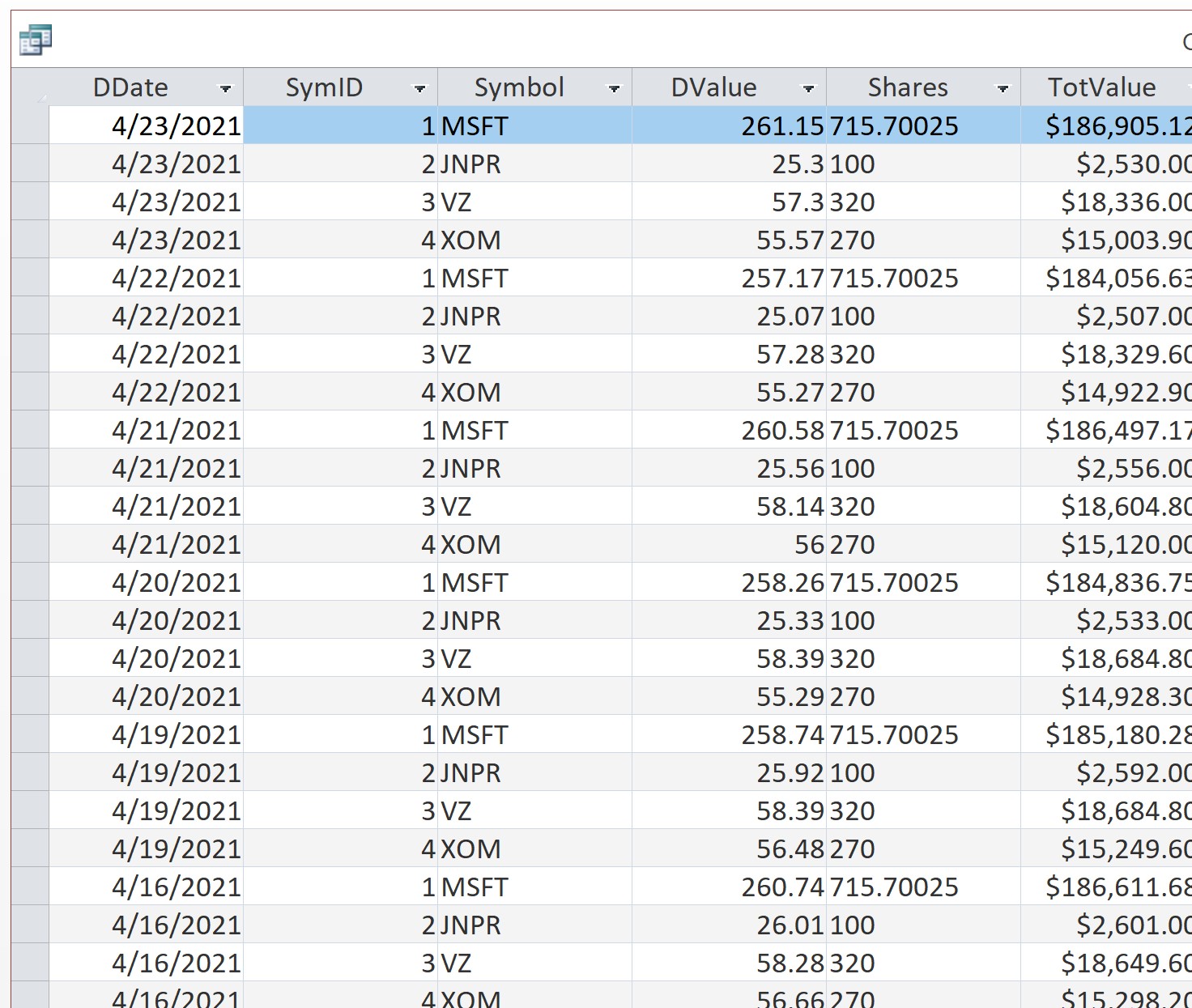Click TotValue cell $14,922.90
The width and height of the screenshot is (1192, 1008).
pyautogui.click(x=1106, y=392)
